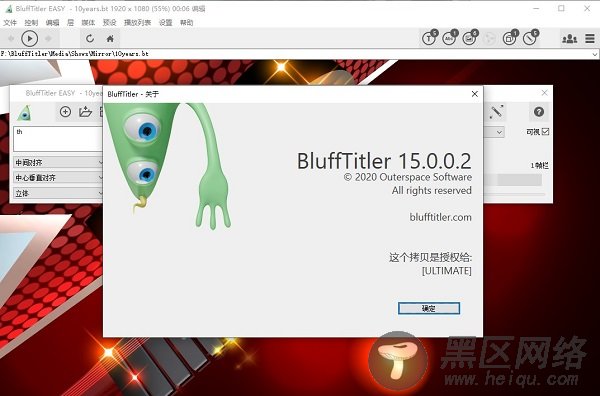Click 确定 in the About dialog
600x396 pixels.
coord(429,308)
